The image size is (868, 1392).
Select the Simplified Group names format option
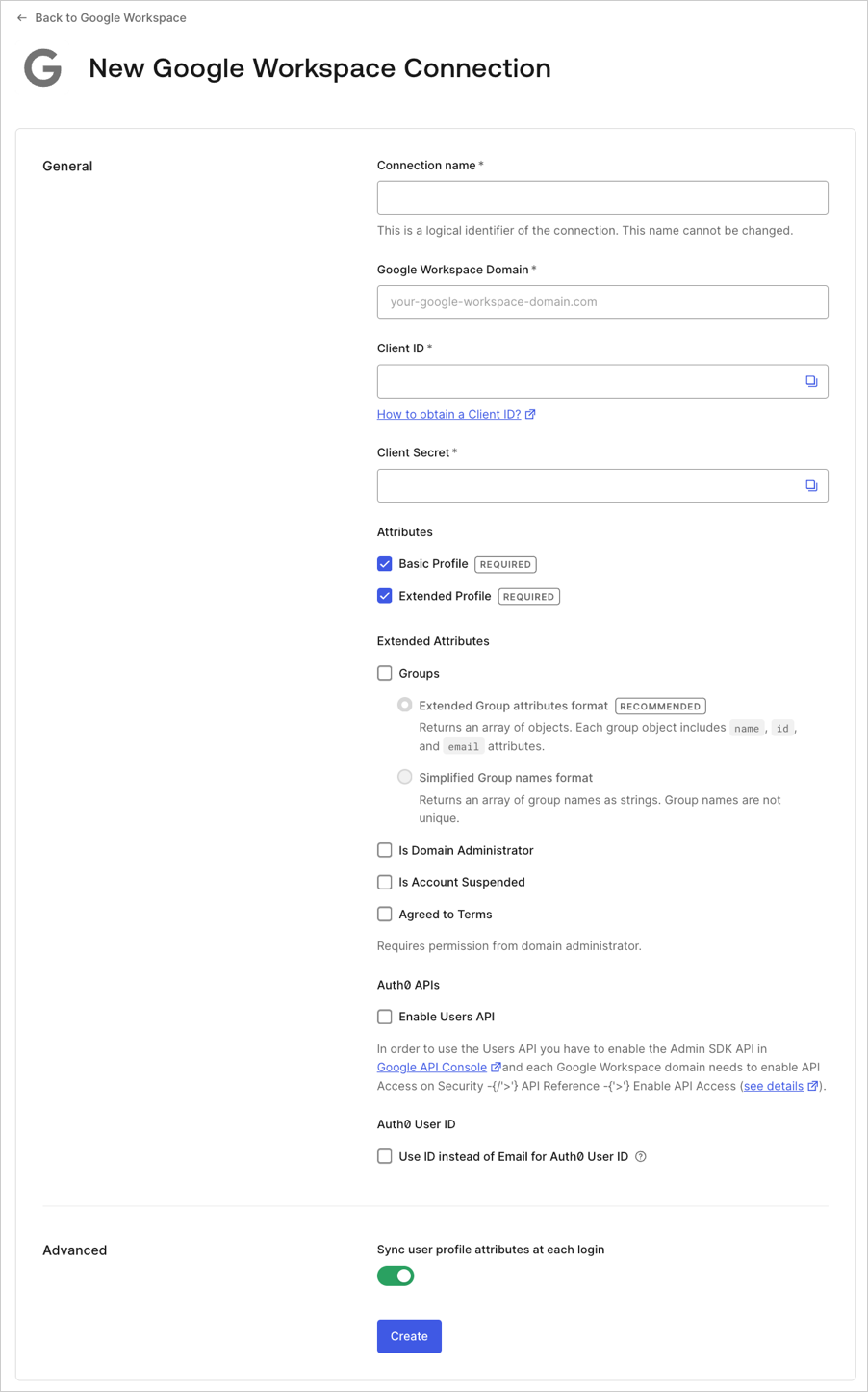tap(404, 776)
